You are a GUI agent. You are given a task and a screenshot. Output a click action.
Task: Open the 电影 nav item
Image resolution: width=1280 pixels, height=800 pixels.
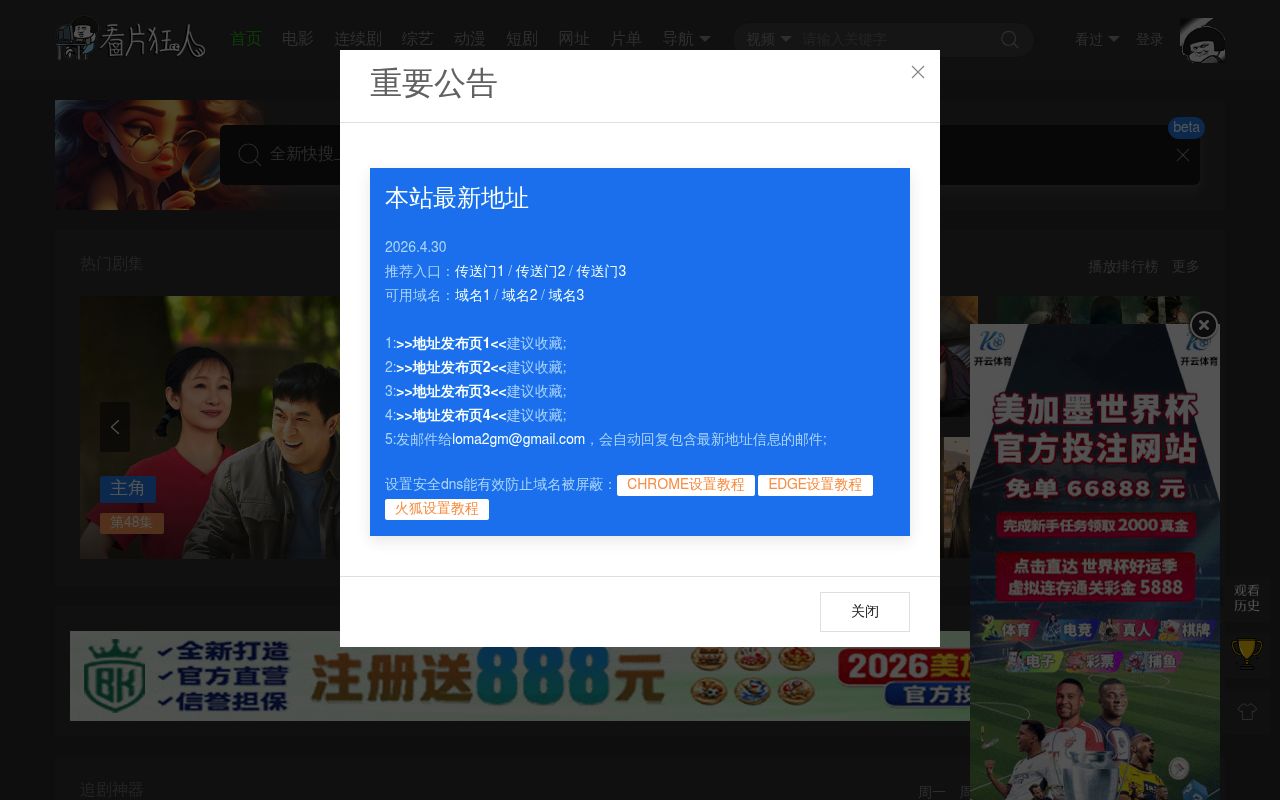[298, 39]
